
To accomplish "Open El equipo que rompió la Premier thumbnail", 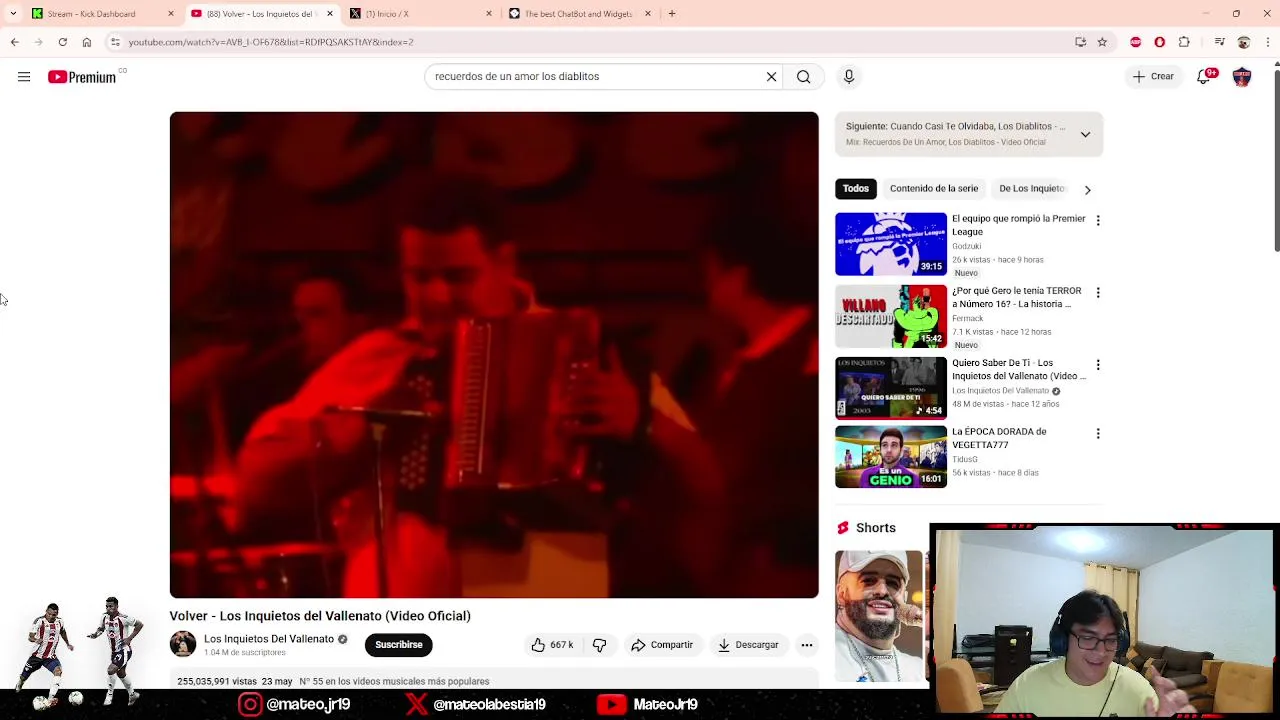I will tap(891, 244).
